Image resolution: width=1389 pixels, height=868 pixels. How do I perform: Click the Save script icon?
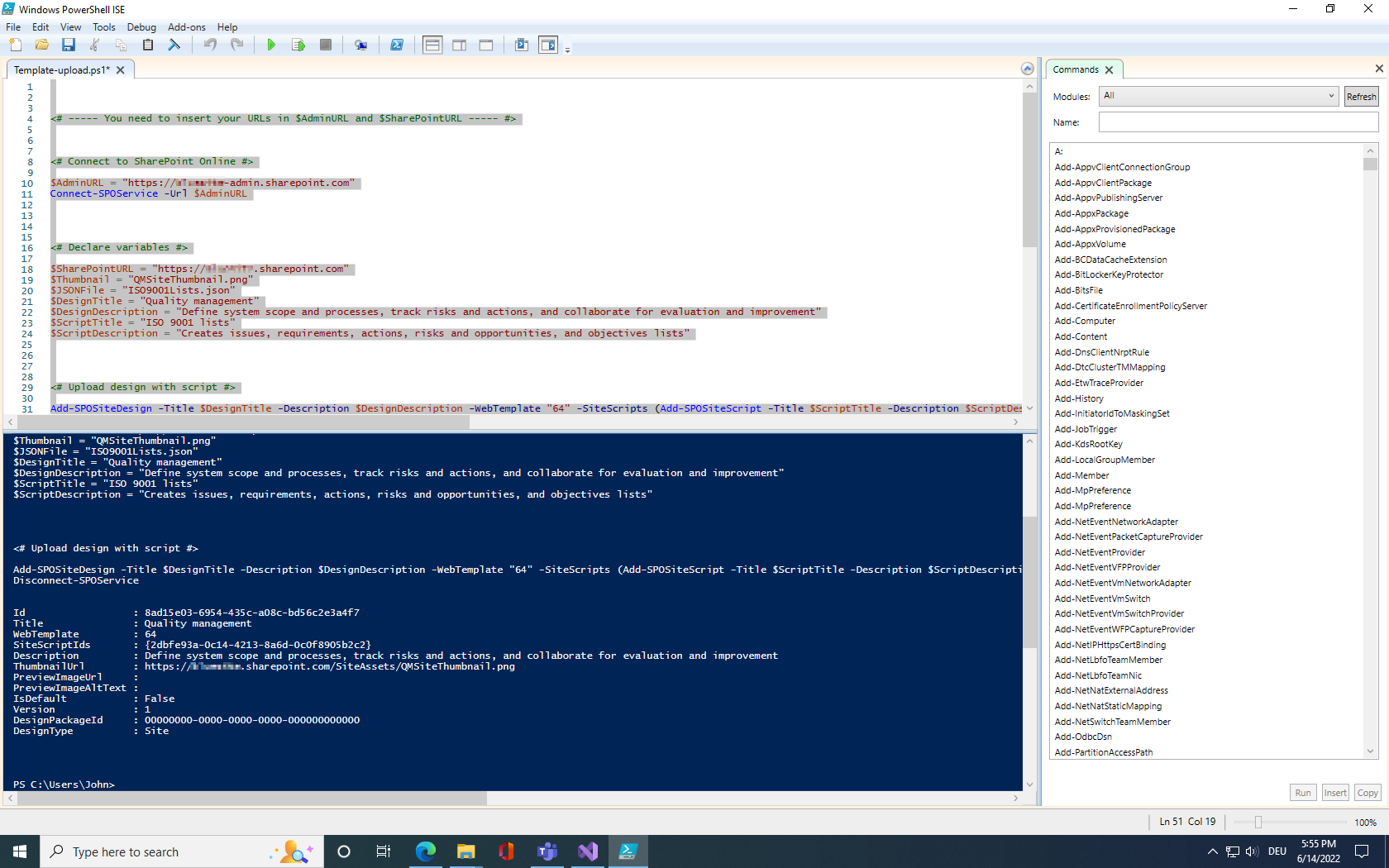pos(69,45)
